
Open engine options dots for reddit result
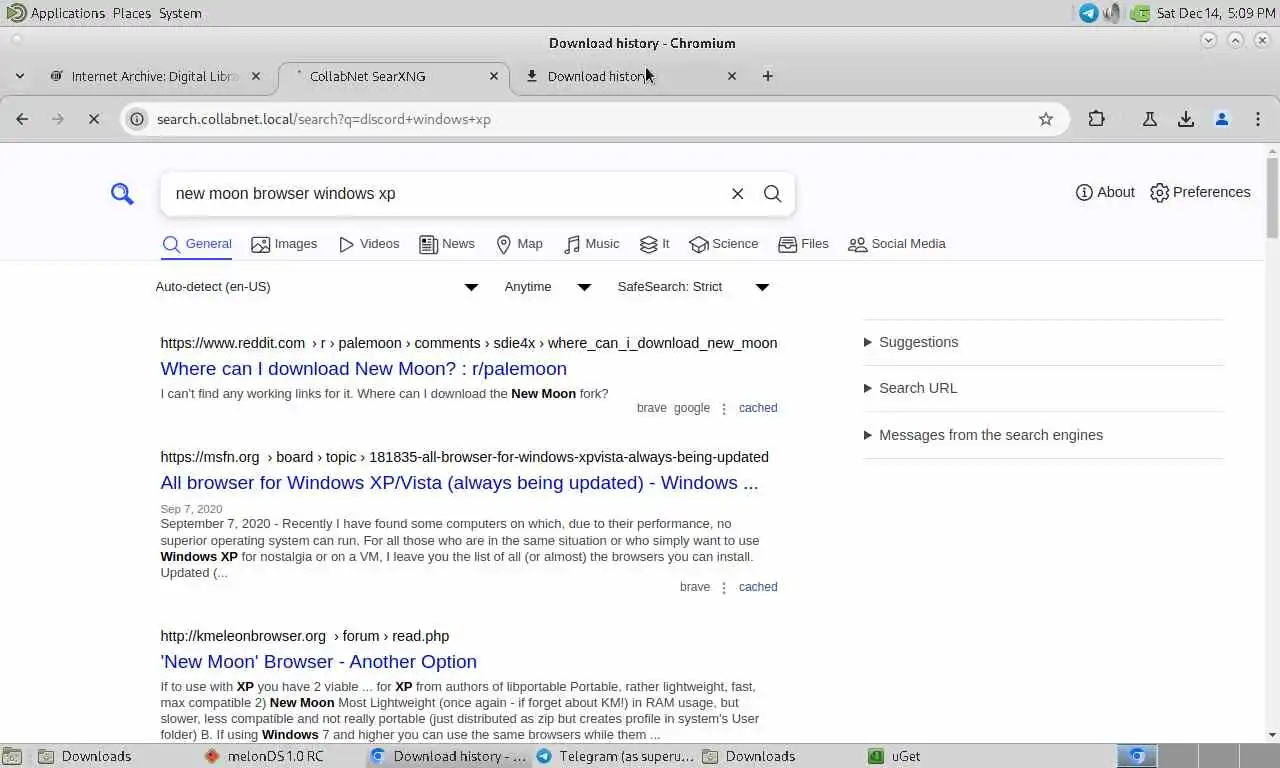pos(724,408)
